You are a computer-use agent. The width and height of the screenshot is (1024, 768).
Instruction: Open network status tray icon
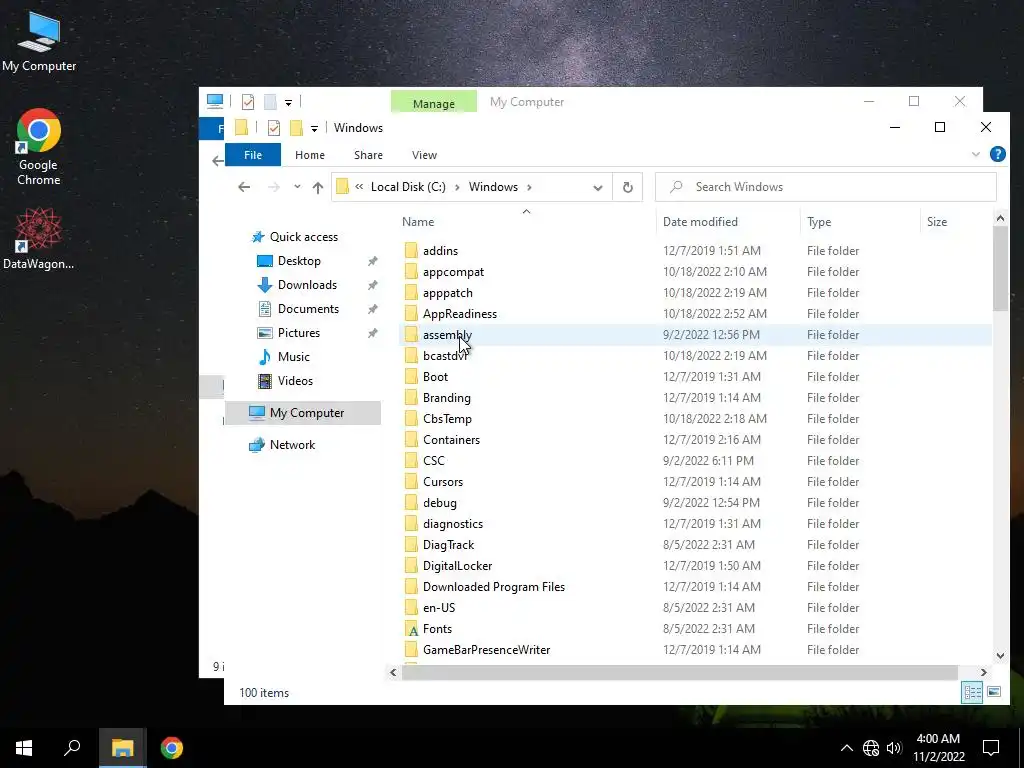click(x=871, y=748)
